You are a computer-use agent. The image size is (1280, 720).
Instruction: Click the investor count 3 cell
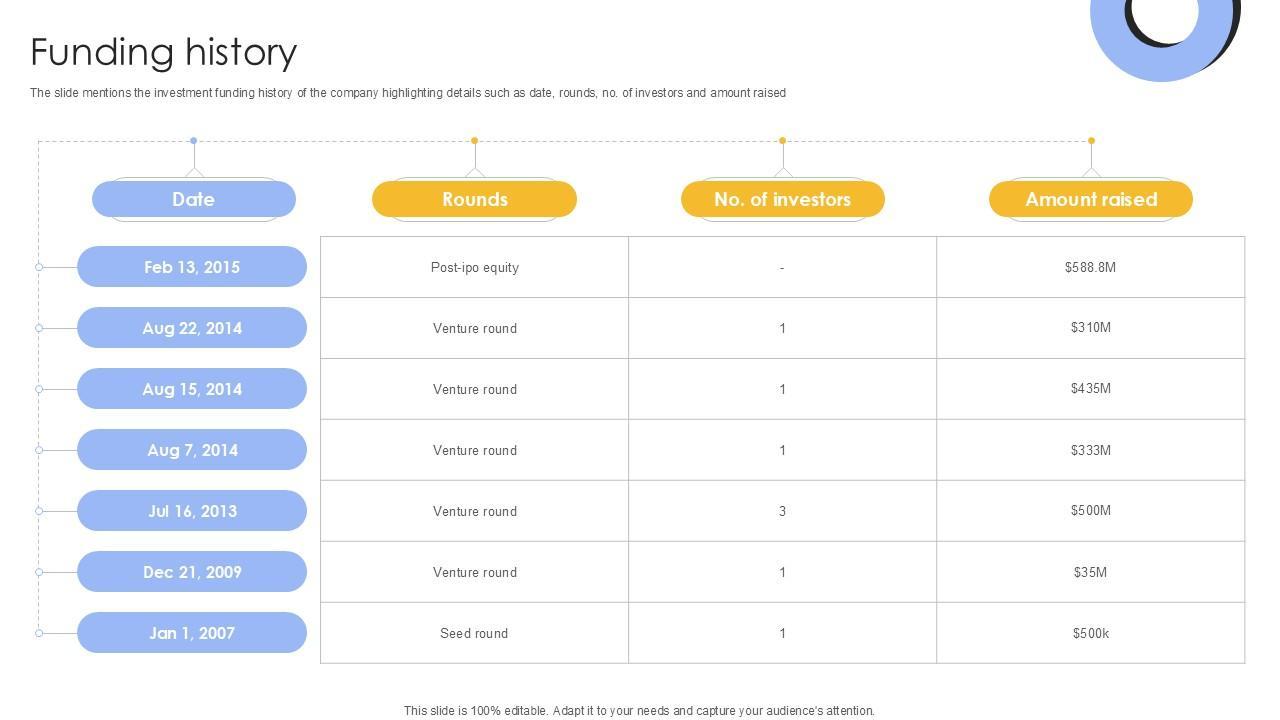coord(782,511)
